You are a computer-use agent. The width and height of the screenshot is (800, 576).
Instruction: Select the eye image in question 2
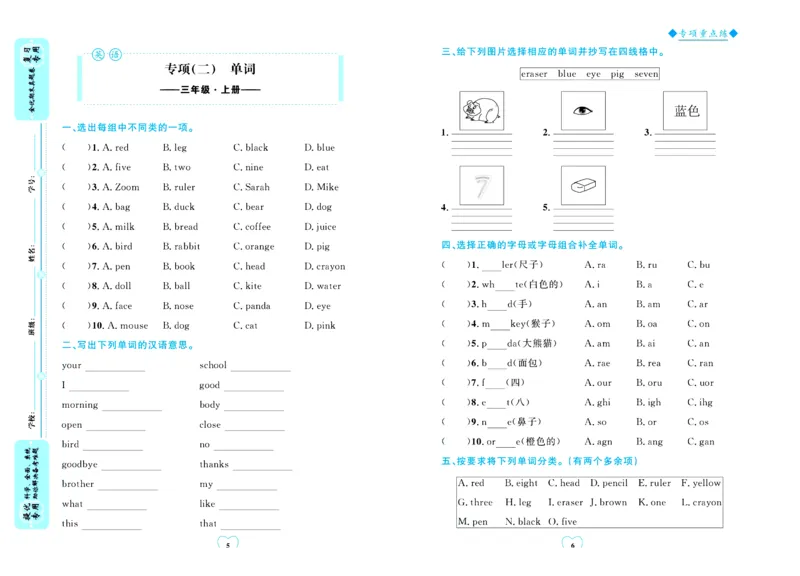[x=583, y=111]
